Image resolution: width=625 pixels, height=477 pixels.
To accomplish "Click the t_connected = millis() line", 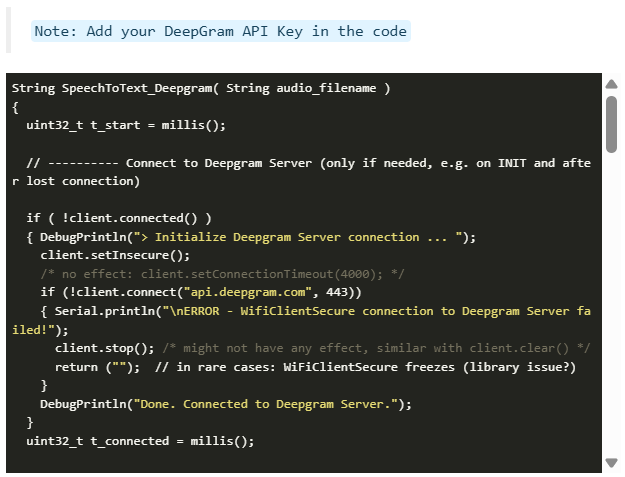I will [140, 441].
